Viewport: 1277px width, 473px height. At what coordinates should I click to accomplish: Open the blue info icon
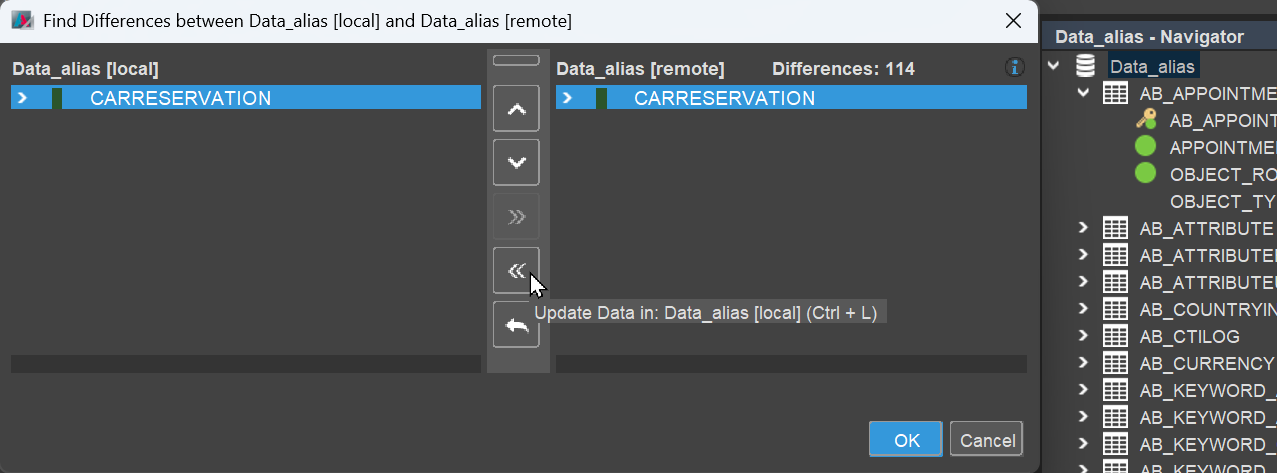(1015, 68)
